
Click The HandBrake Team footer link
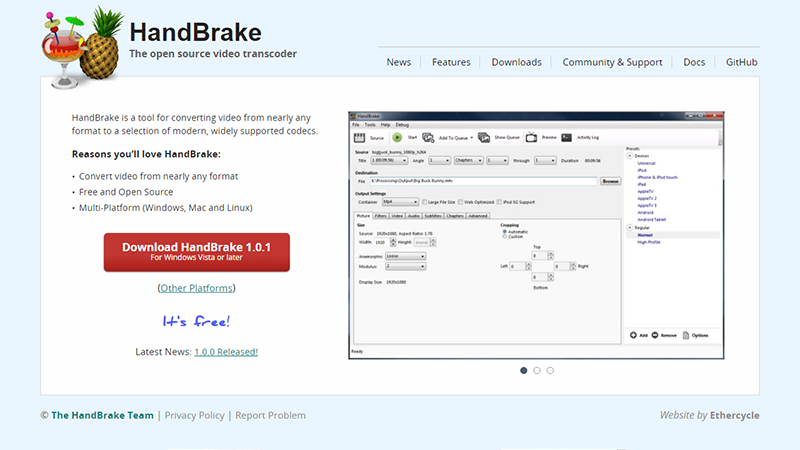[102, 415]
